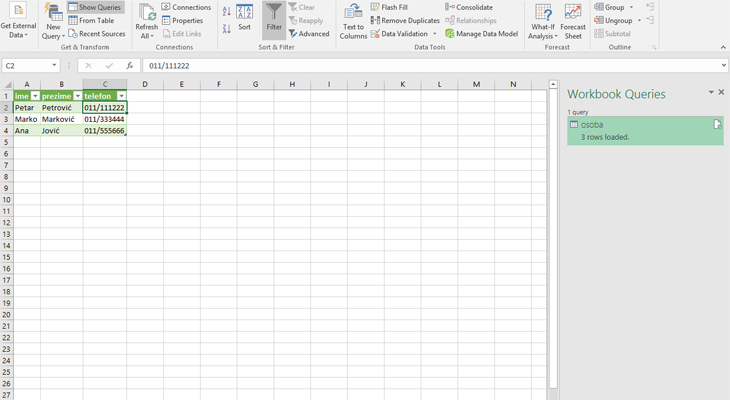730x400 pixels.
Task: Open the What-If Analysis menu
Action: (543, 20)
